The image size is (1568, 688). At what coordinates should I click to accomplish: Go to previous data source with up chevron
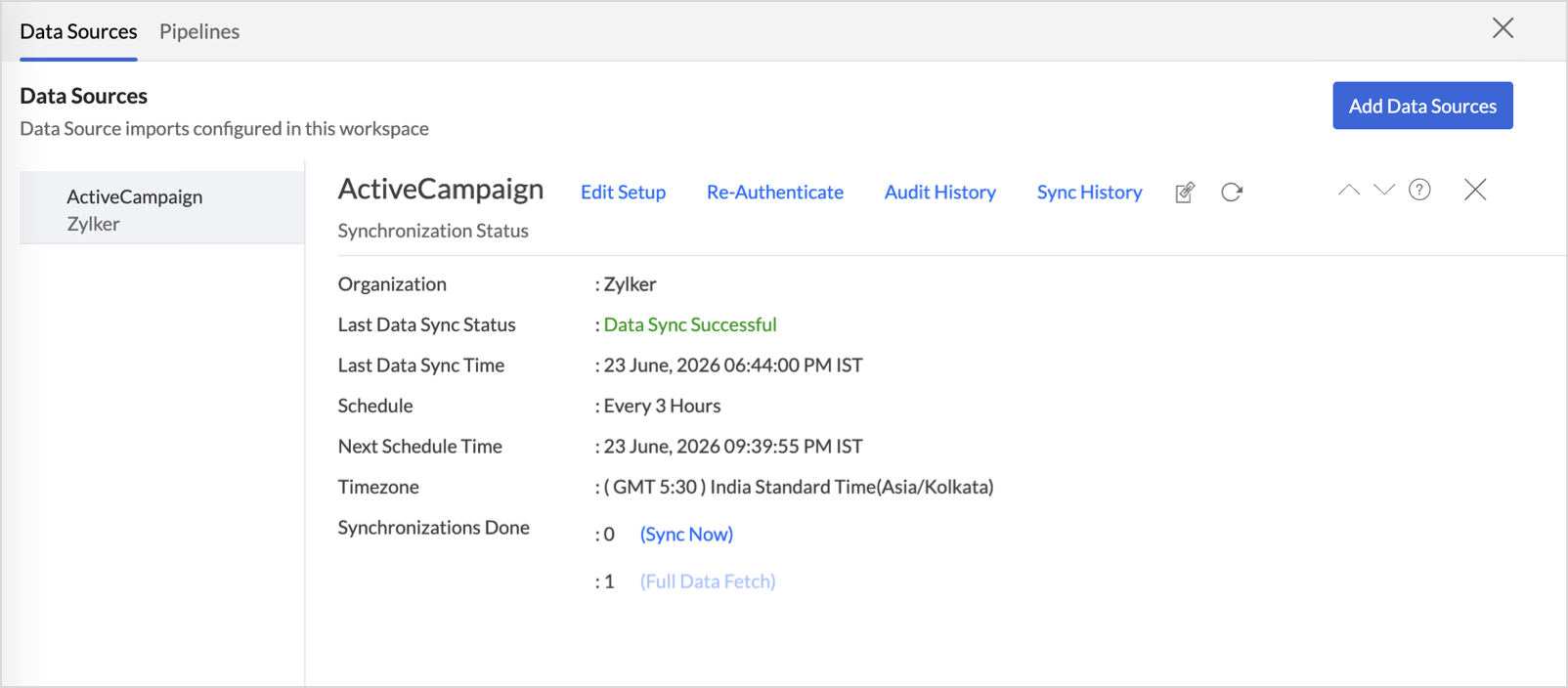coord(1349,190)
